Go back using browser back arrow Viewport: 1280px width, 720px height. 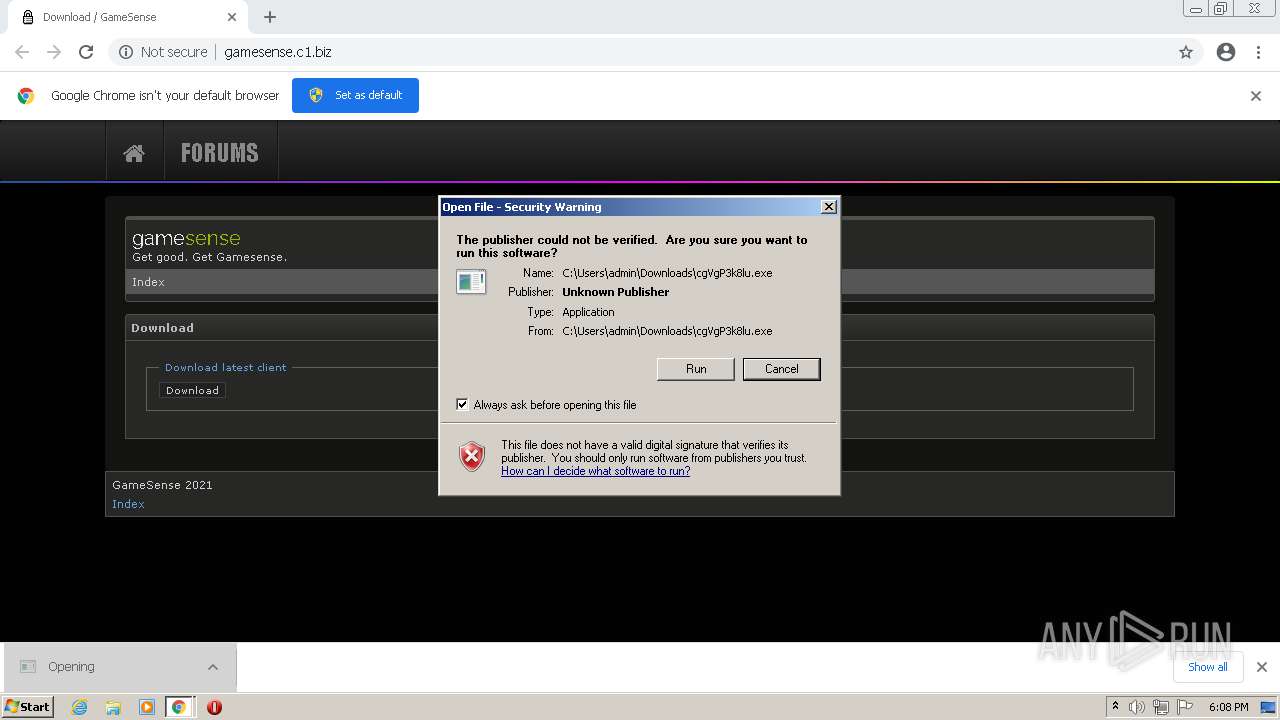22,52
